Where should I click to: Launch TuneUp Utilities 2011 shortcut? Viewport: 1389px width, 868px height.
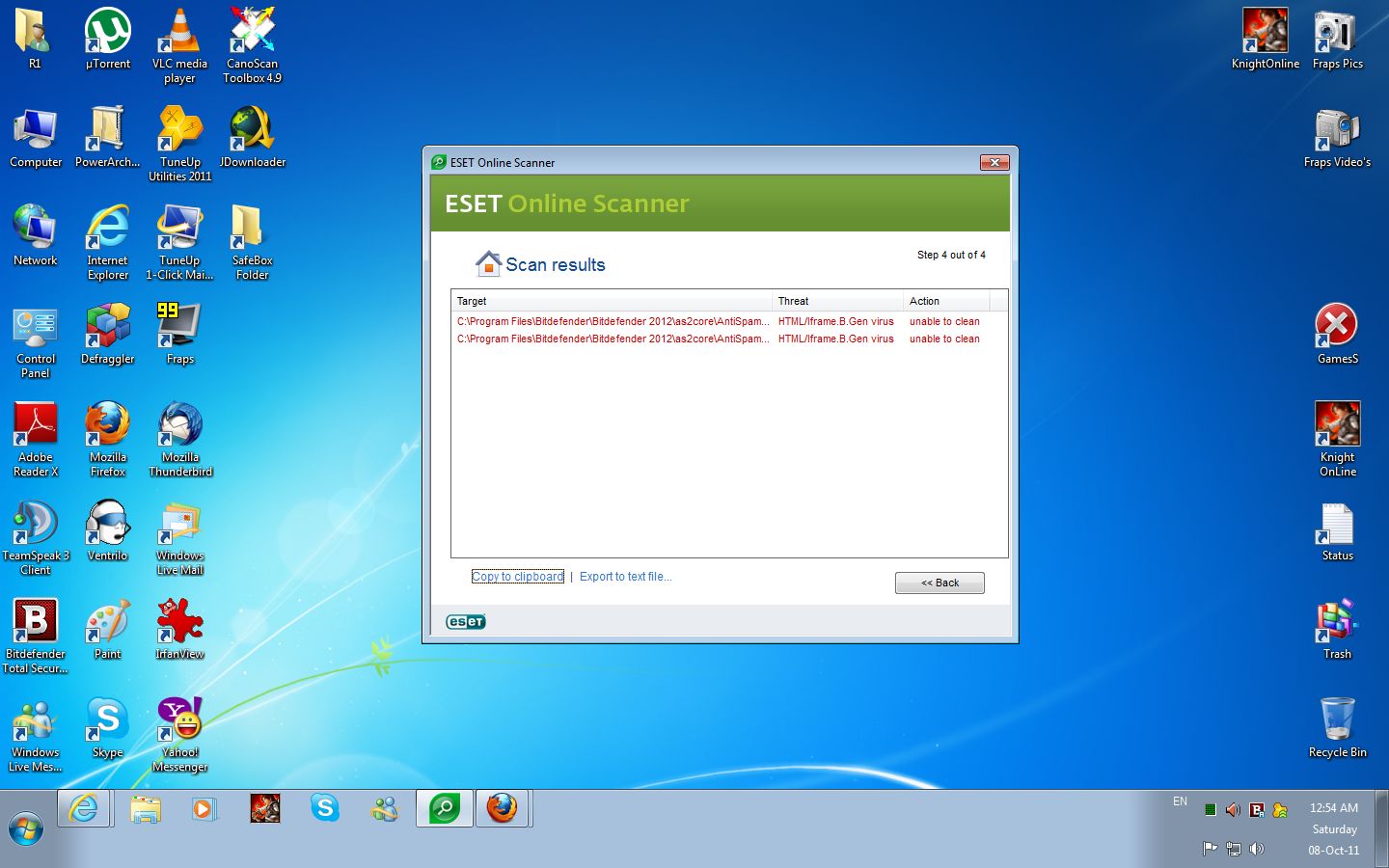click(x=179, y=145)
